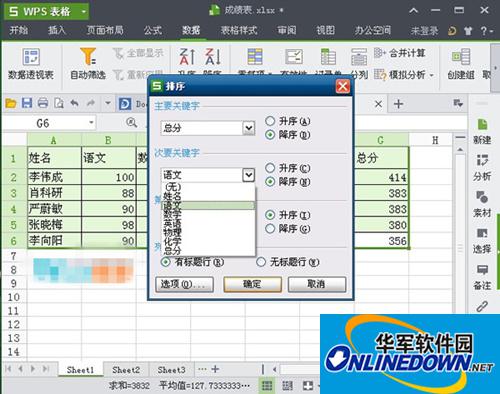Click the name box showing G6

coord(49,123)
